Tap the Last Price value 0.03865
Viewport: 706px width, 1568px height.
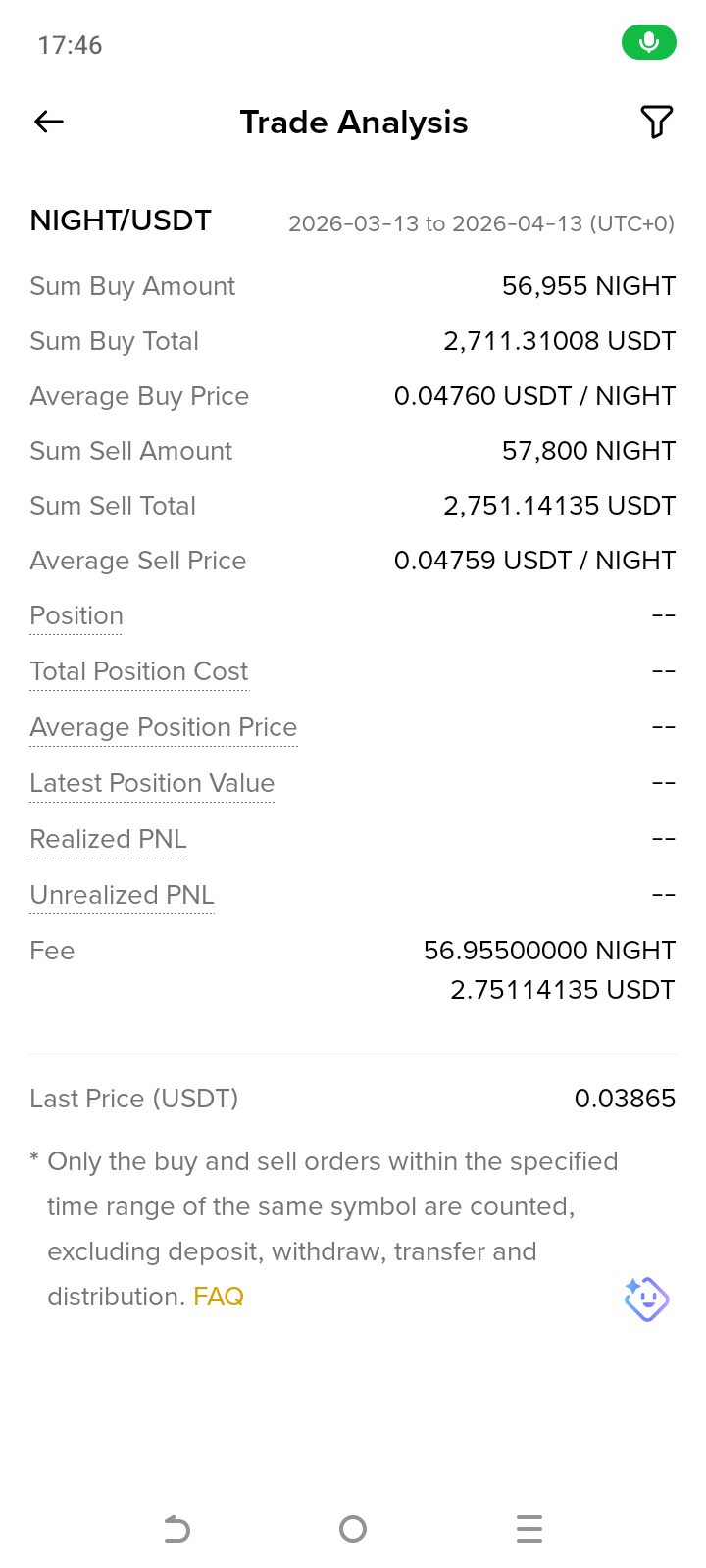625,1099
